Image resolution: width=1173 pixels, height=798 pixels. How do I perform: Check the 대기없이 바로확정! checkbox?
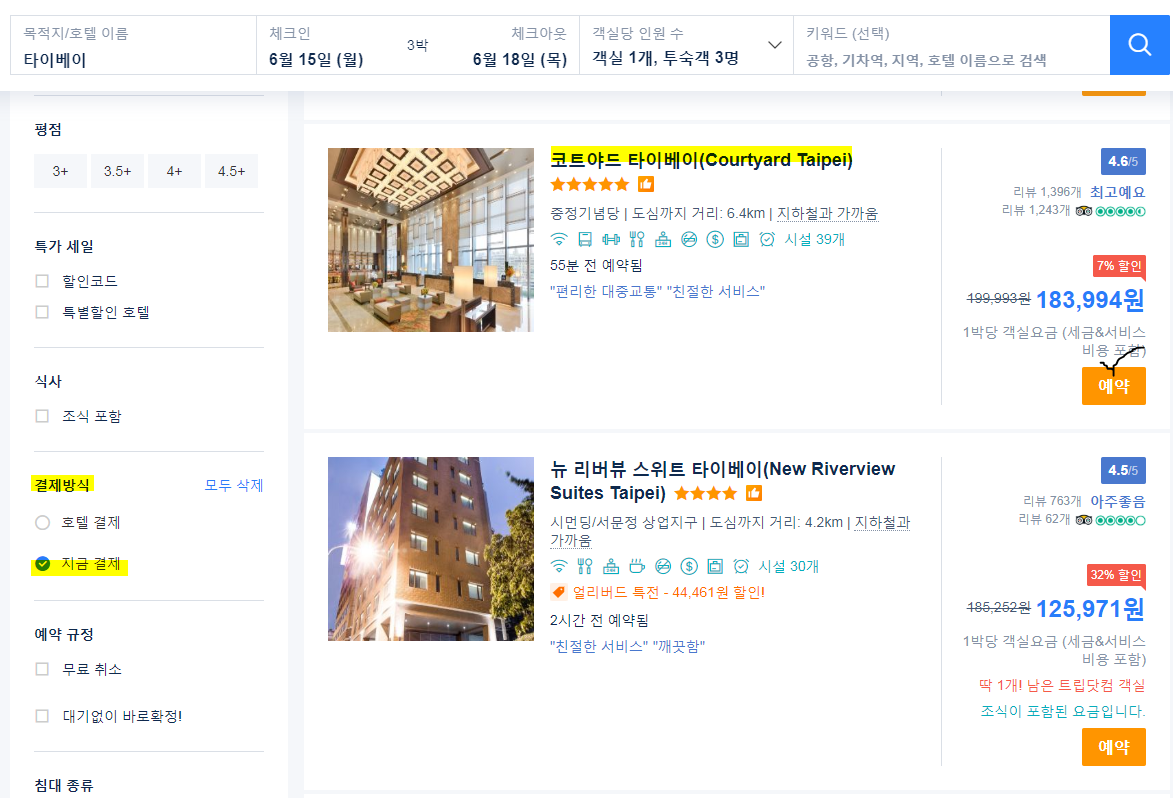click(42, 716)
